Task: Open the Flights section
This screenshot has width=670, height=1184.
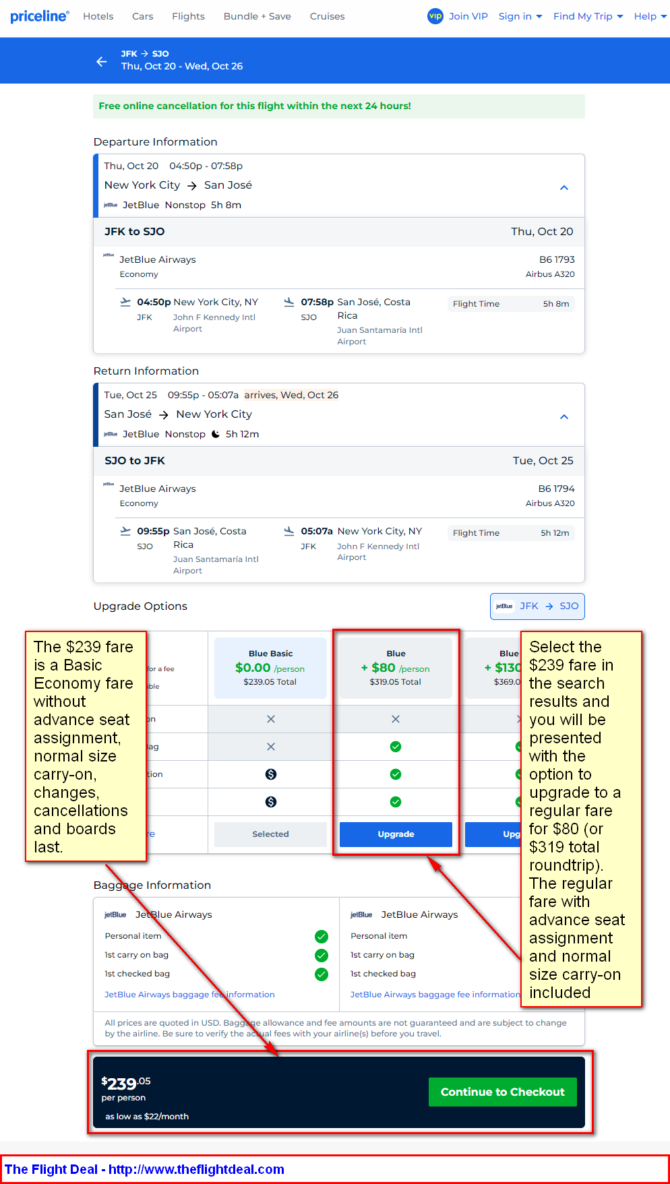Action: pos(188,16)
